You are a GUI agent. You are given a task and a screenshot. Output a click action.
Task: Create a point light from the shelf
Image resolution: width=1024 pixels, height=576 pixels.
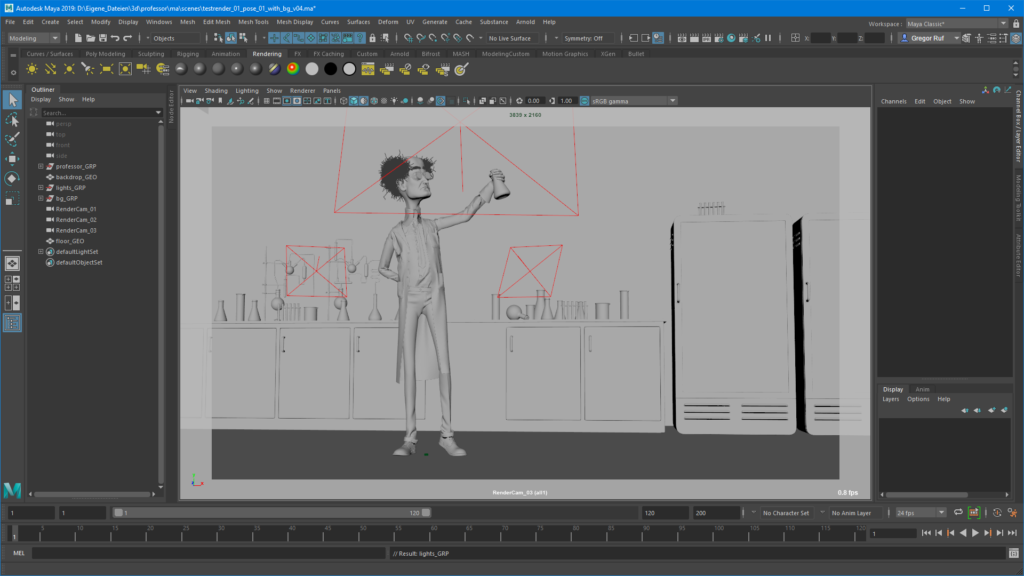(69, 69)
